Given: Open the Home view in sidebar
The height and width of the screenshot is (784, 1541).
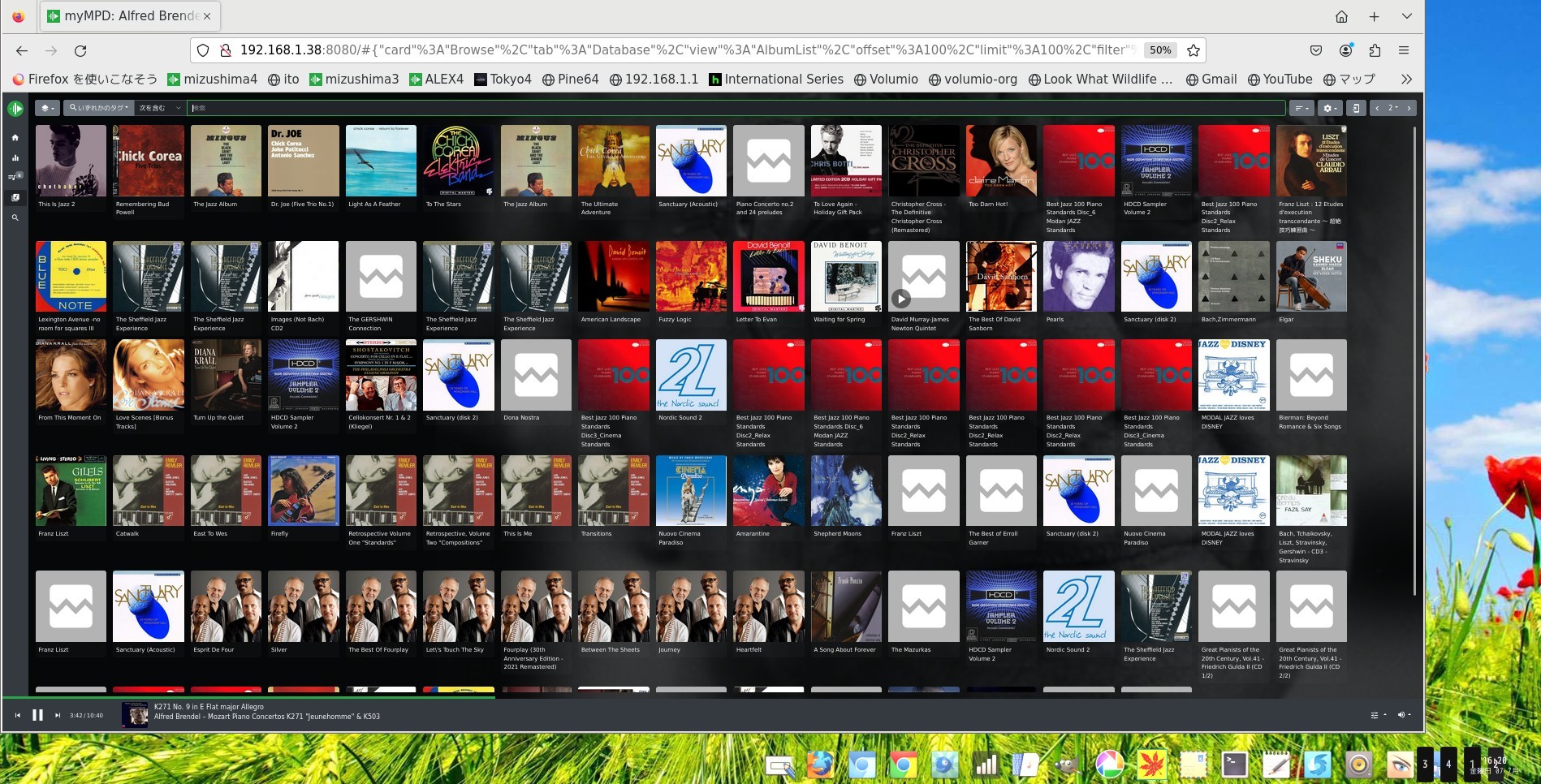Looking at the screenshot, I should [x=15, y=138].
